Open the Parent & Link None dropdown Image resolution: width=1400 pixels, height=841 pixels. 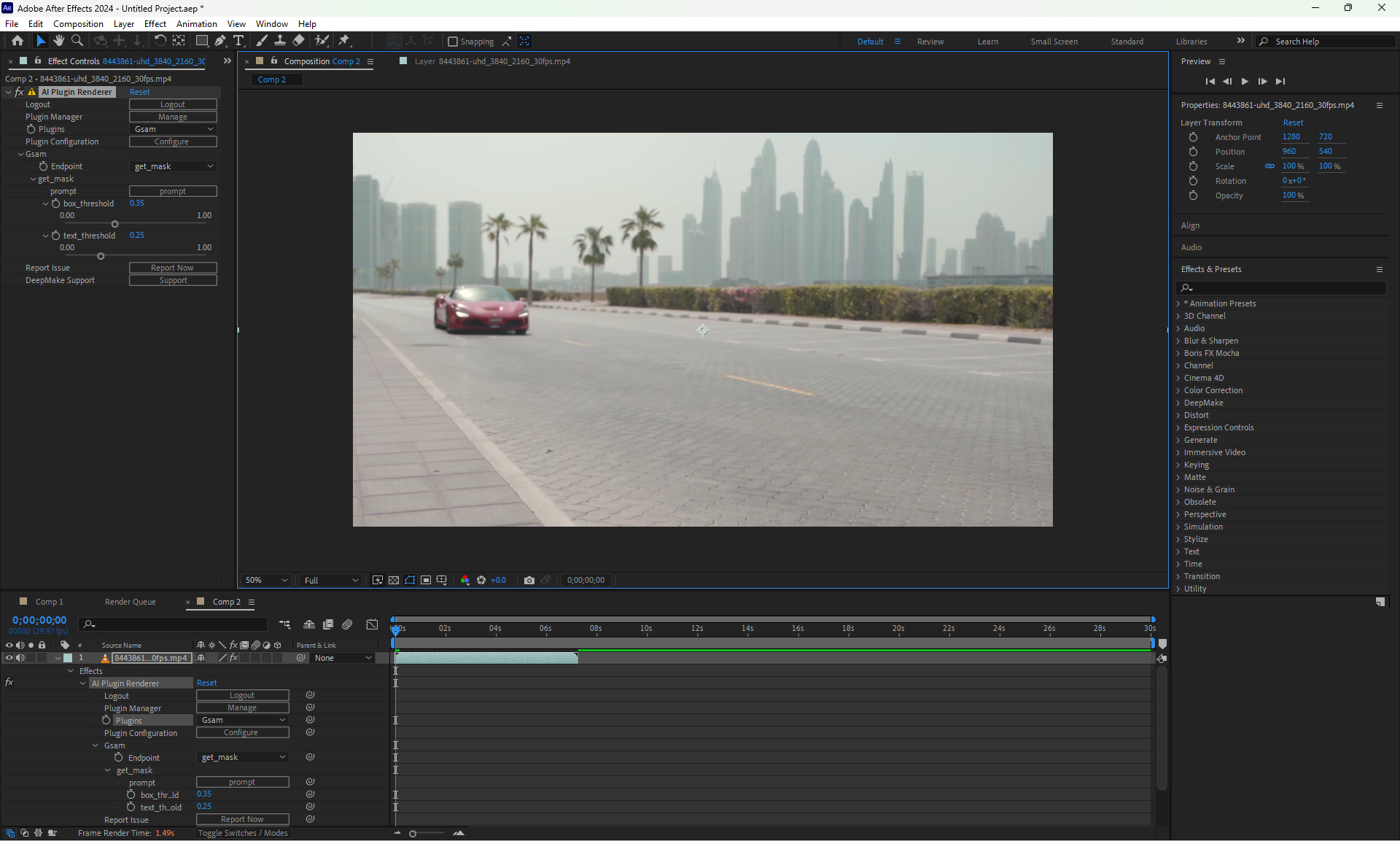pos(343,658)
